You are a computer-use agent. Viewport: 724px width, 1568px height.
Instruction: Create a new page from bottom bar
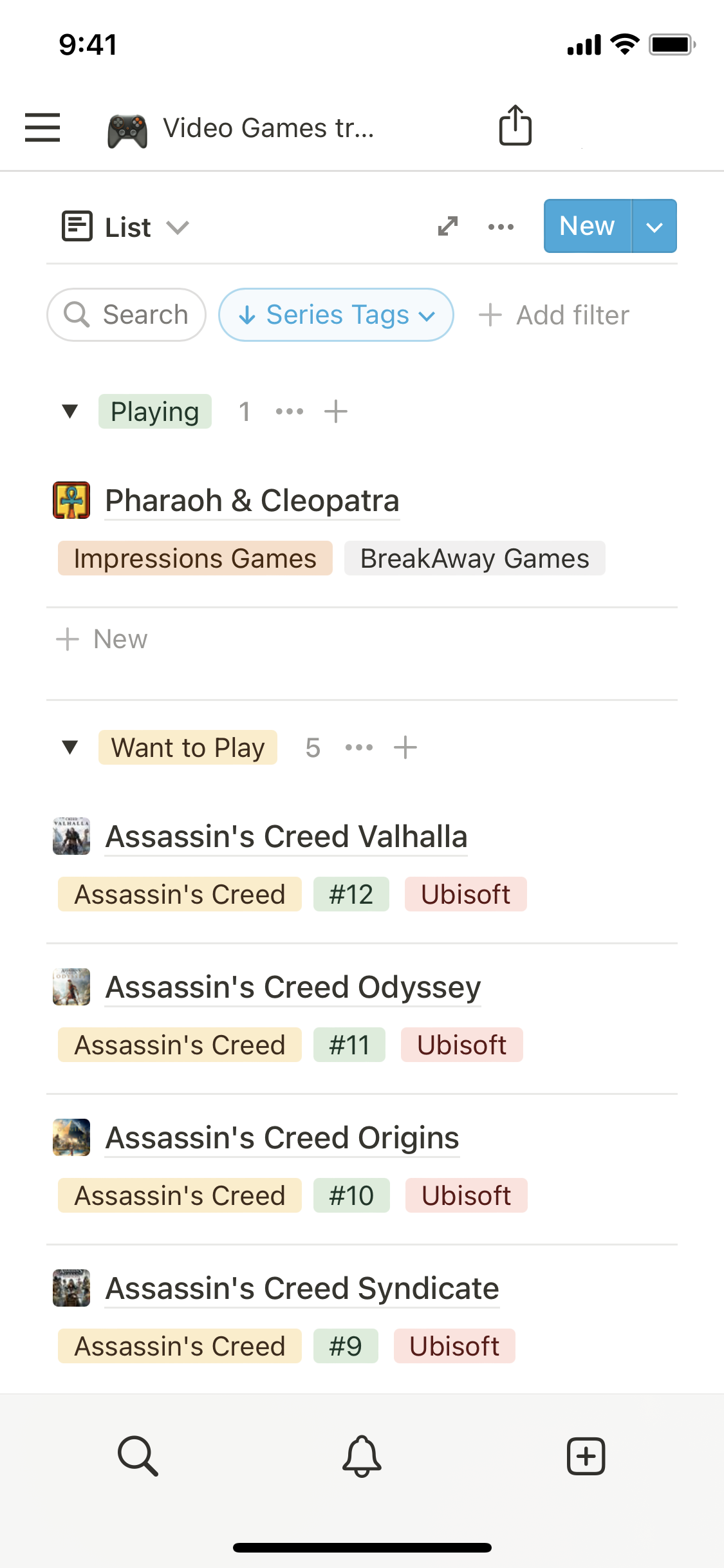(x=586, y=1455)
